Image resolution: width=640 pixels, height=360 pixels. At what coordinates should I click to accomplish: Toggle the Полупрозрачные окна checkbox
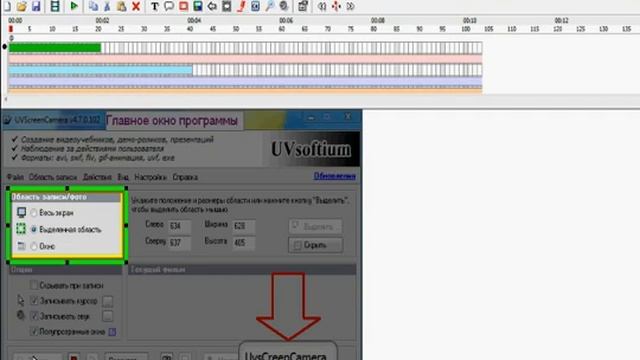click(34, 332)
